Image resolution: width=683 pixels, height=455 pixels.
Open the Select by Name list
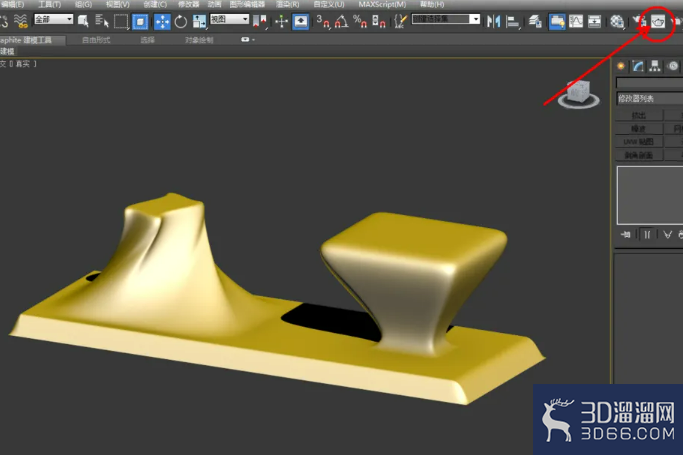[102, 21]
